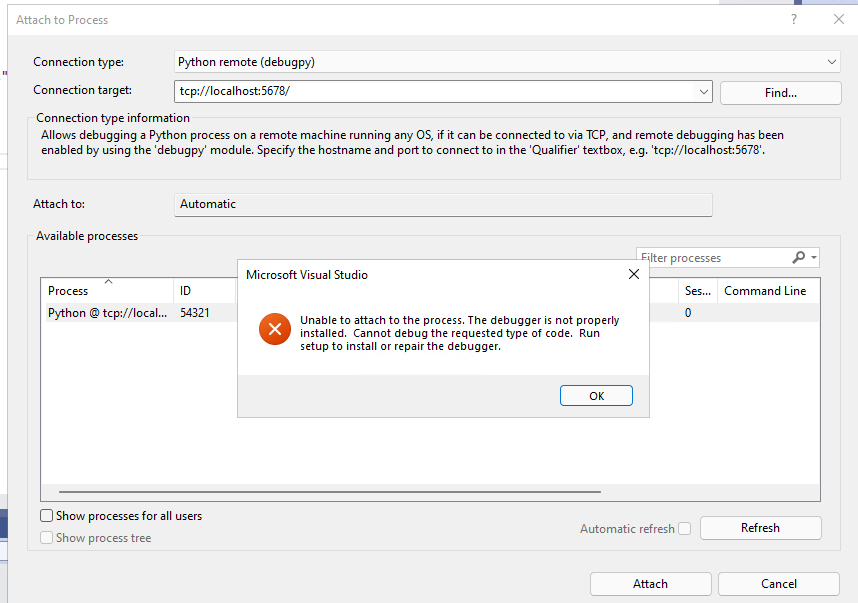Image resolution: width=858 pixels, height=603 pixels.
Task: Check the Show process tree option
Action: (x=46, y=537)
